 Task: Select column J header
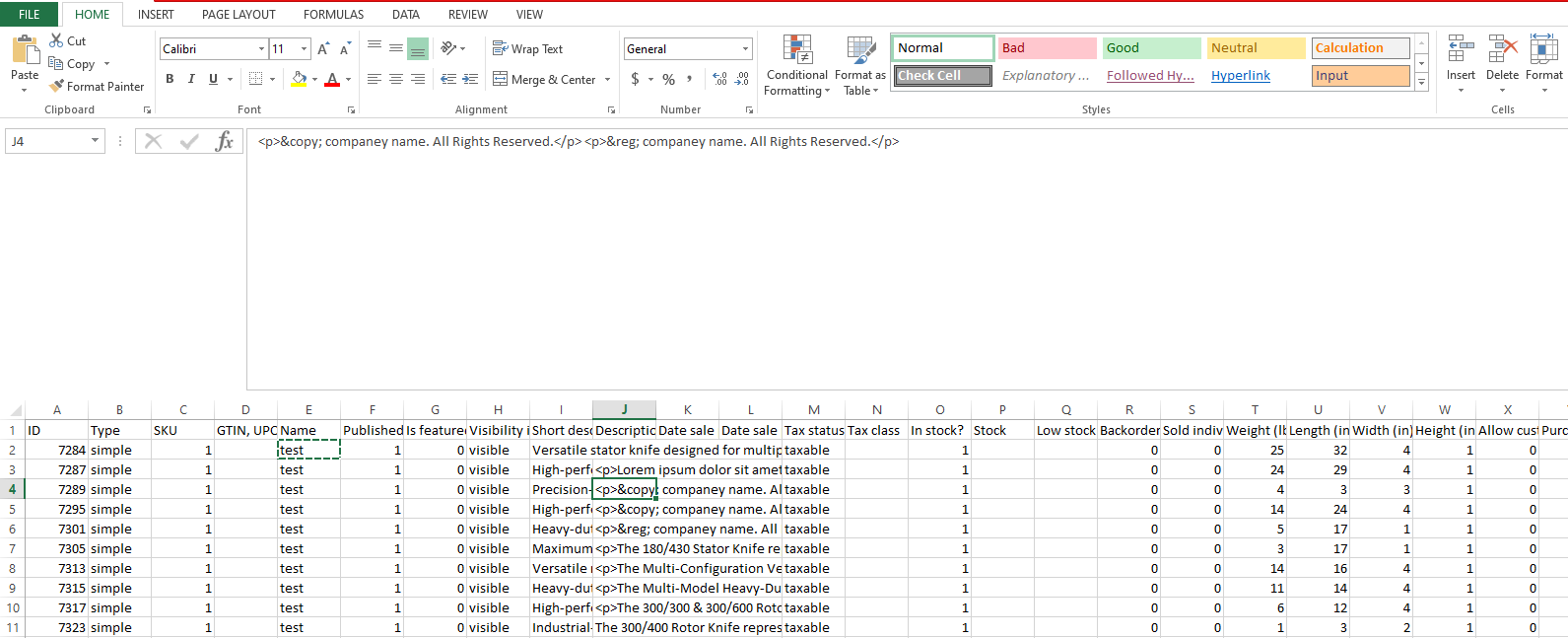pos(624,409)
